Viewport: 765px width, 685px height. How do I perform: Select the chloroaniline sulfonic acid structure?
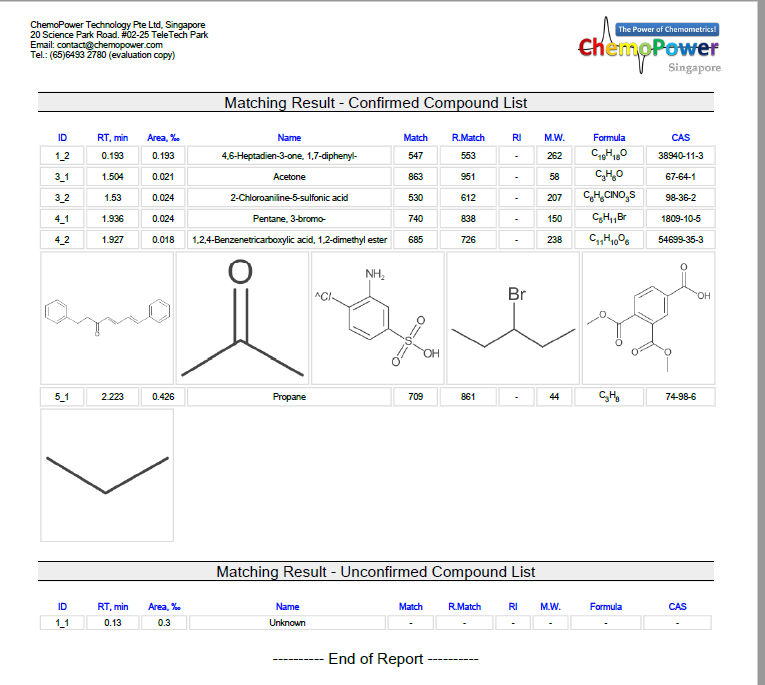coord(378,317)
